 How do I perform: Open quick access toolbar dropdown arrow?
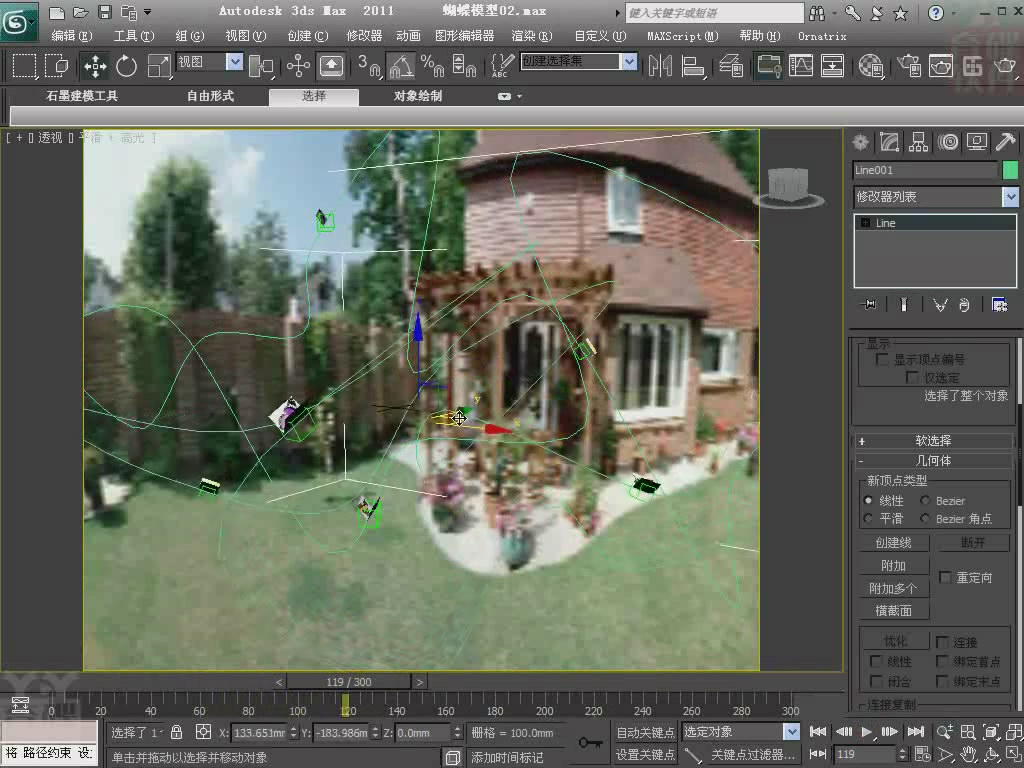(x=148, y=12)
